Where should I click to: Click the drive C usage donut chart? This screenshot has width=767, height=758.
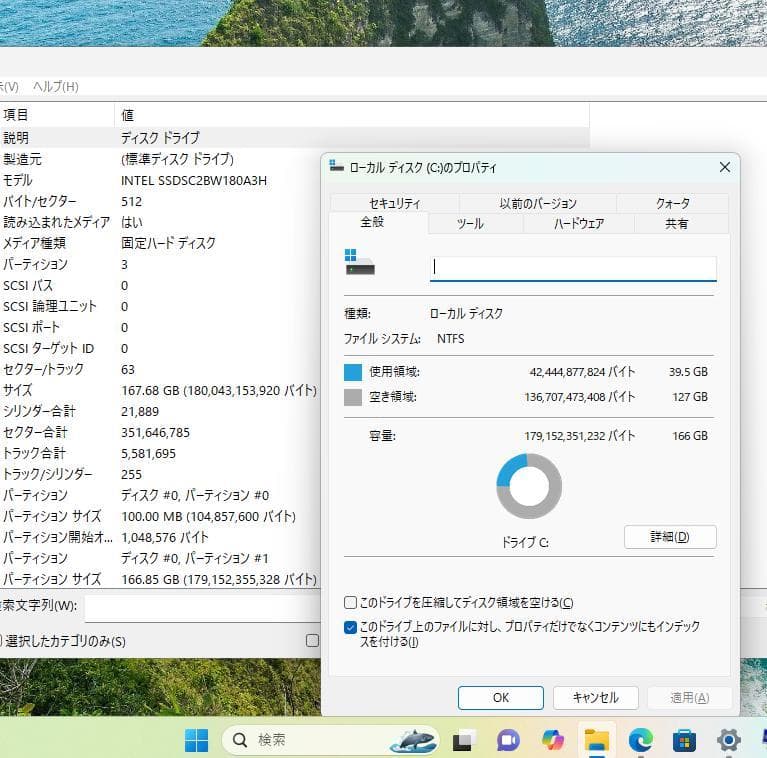[529, 486]
